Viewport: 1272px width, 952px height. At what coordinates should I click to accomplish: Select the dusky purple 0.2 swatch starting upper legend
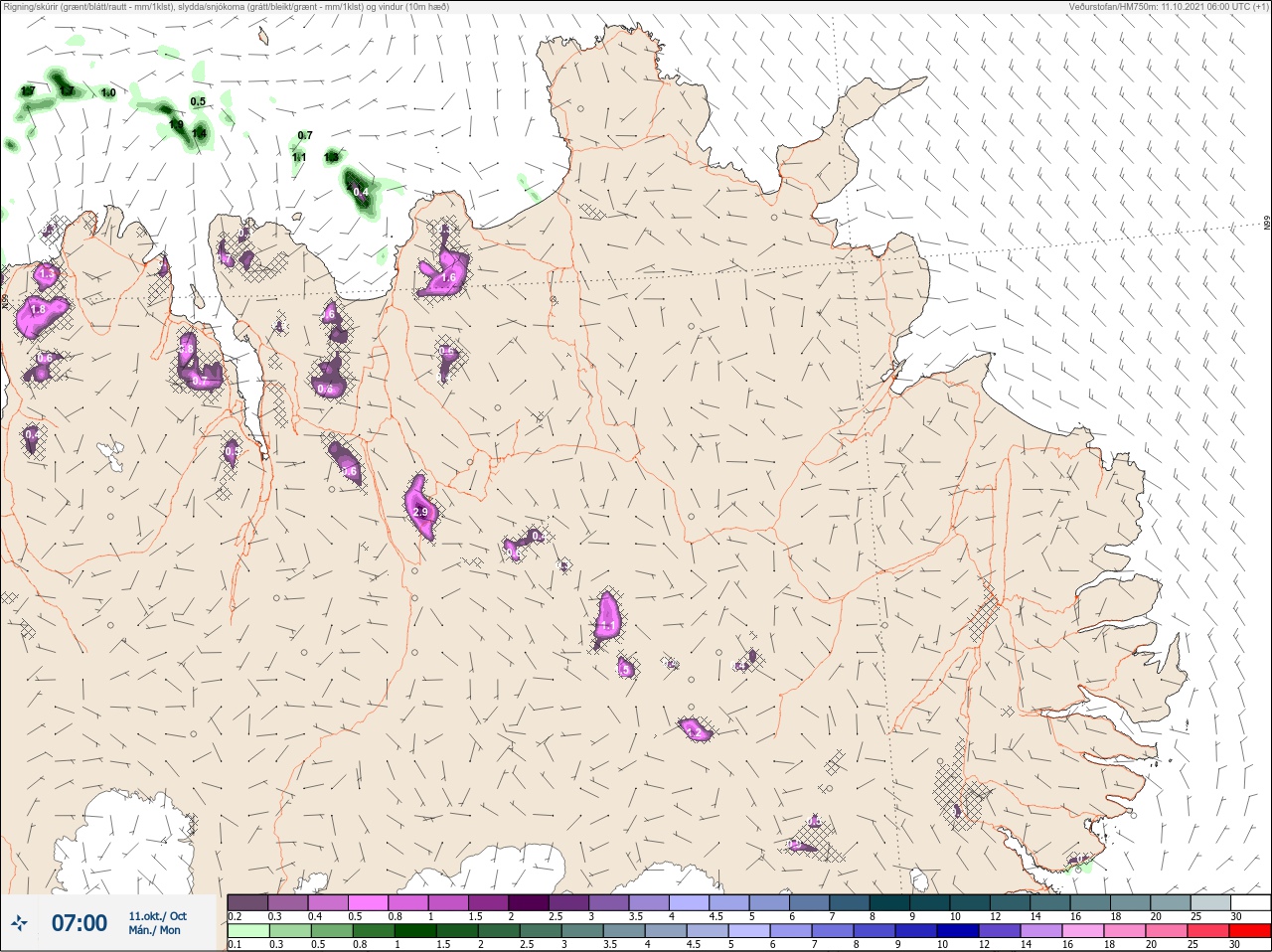click(x=247, y=902)
